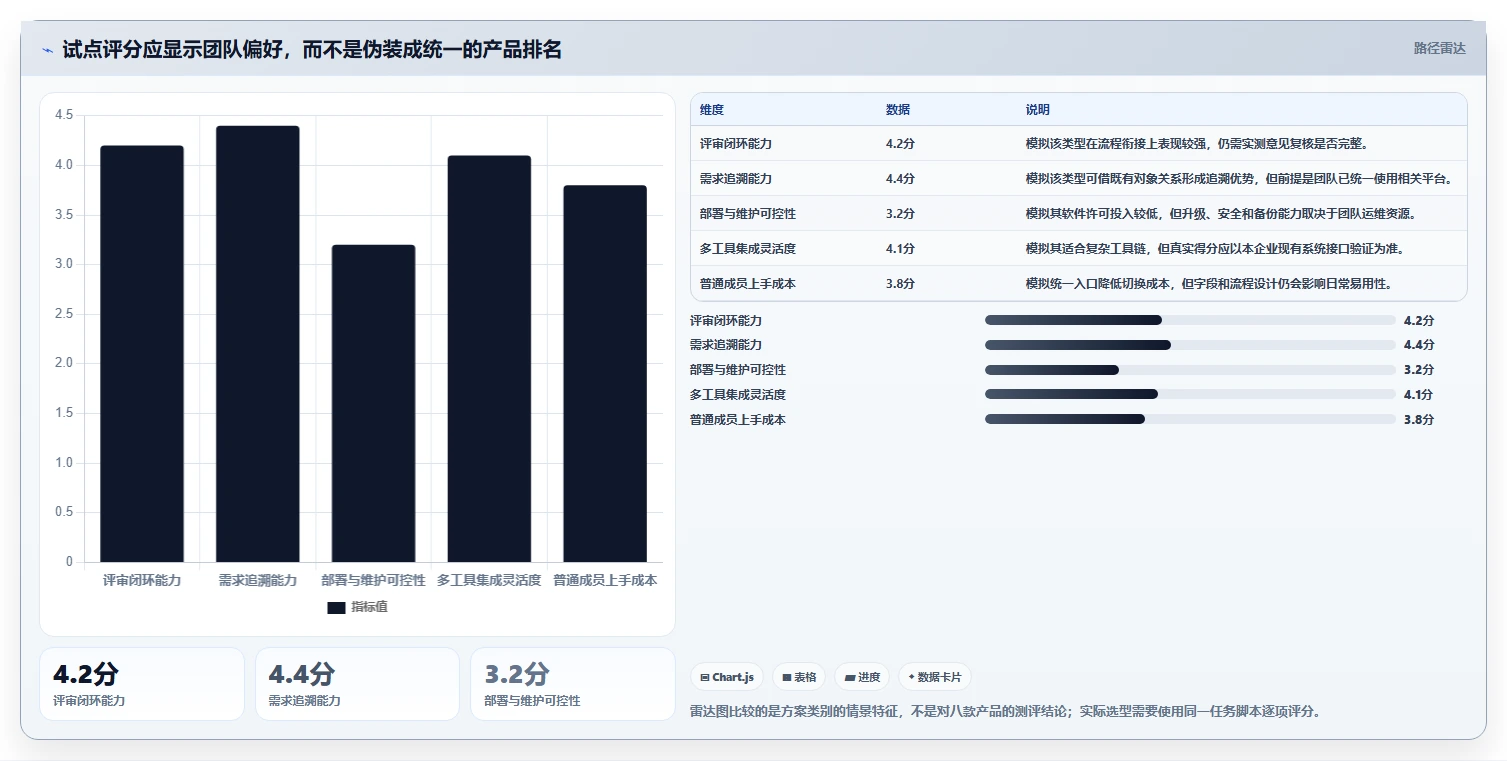Screen dimensions: 1507x761
Task: Click the 部署与维护可控性 bar in the chart
Action: 373,403
